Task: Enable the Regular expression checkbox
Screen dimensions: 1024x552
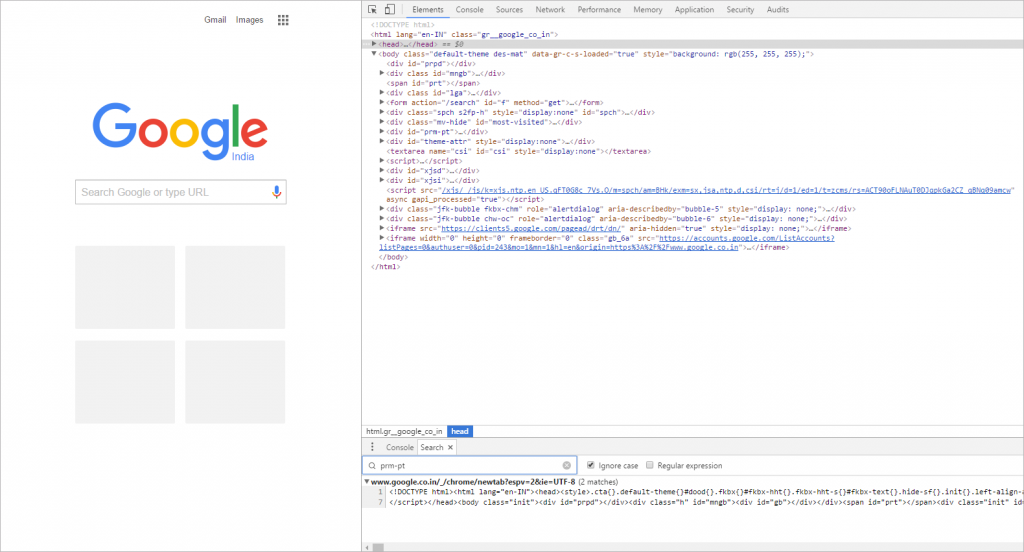Action: point(650,466)
